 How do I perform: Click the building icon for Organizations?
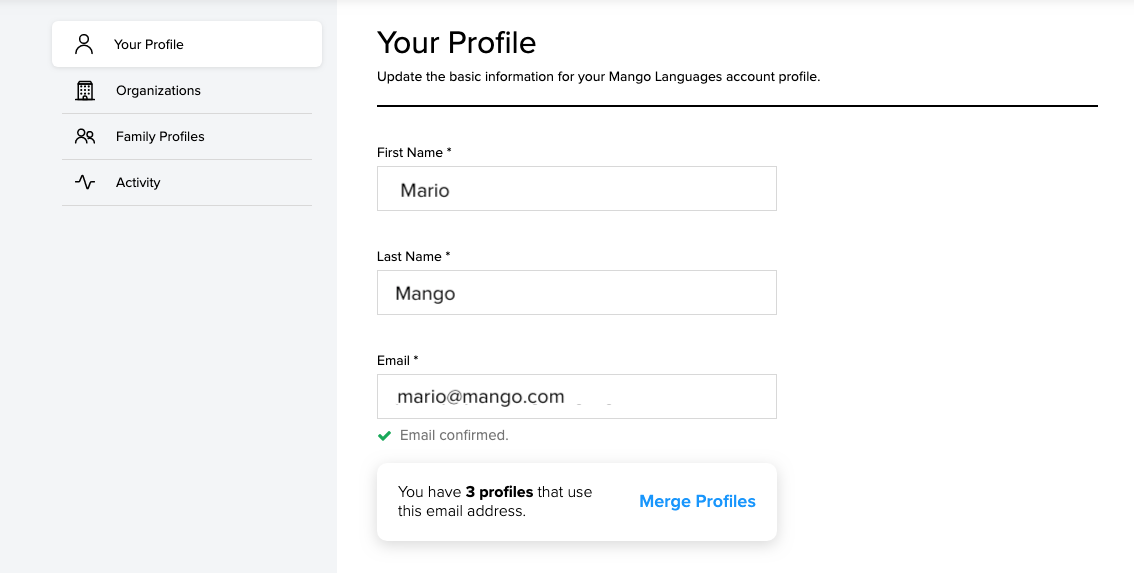pyautogui.click(x=85, y=90)
